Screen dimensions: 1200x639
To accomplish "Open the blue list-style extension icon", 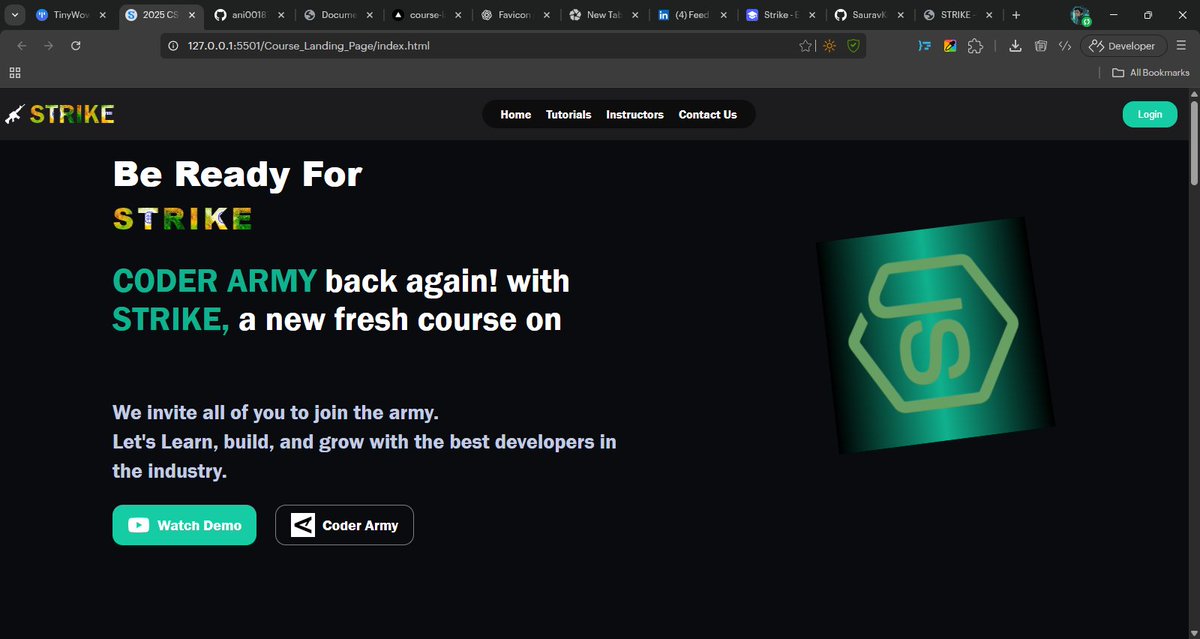I will [x=925, y=46].
